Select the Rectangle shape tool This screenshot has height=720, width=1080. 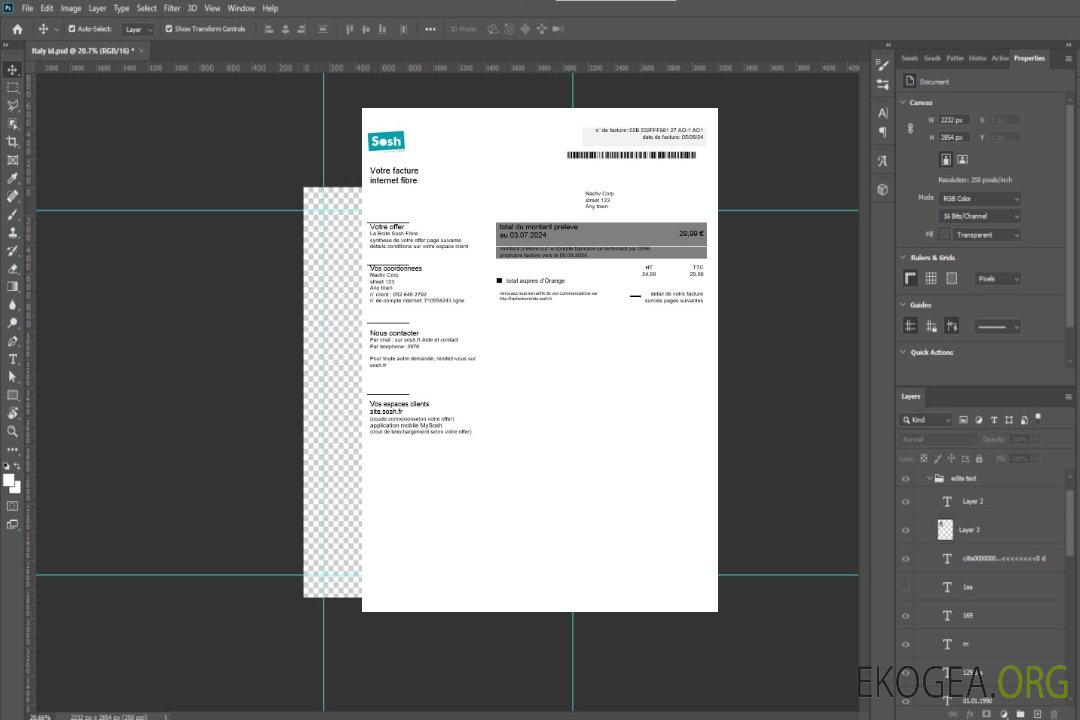click(12, 395)
